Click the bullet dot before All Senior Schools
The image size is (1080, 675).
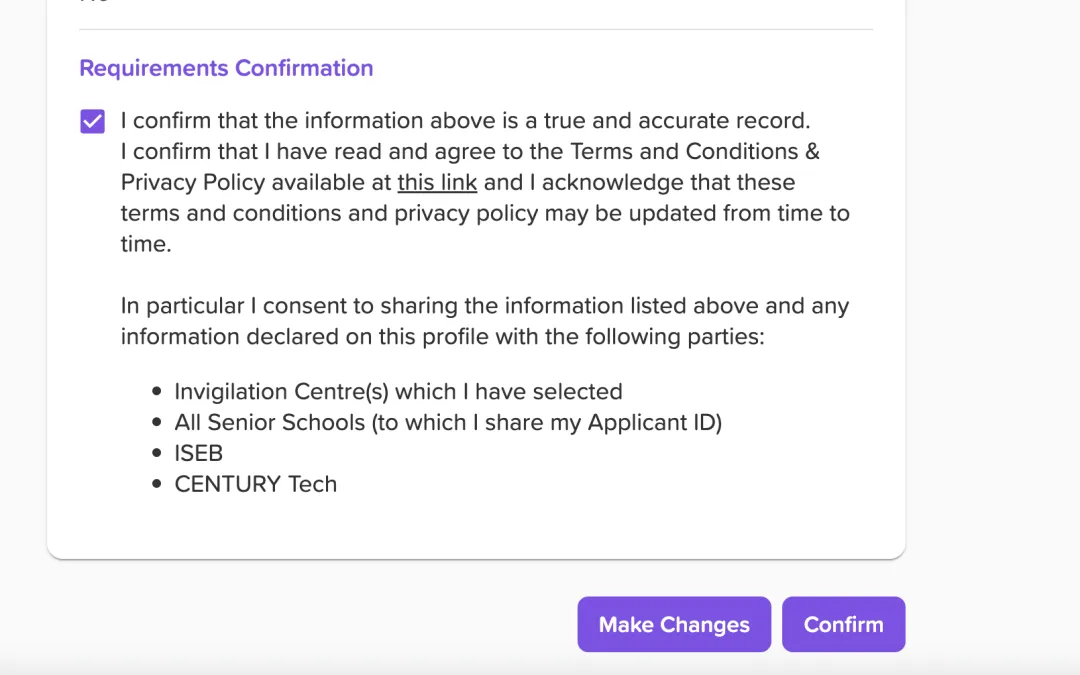coord(156,423)
